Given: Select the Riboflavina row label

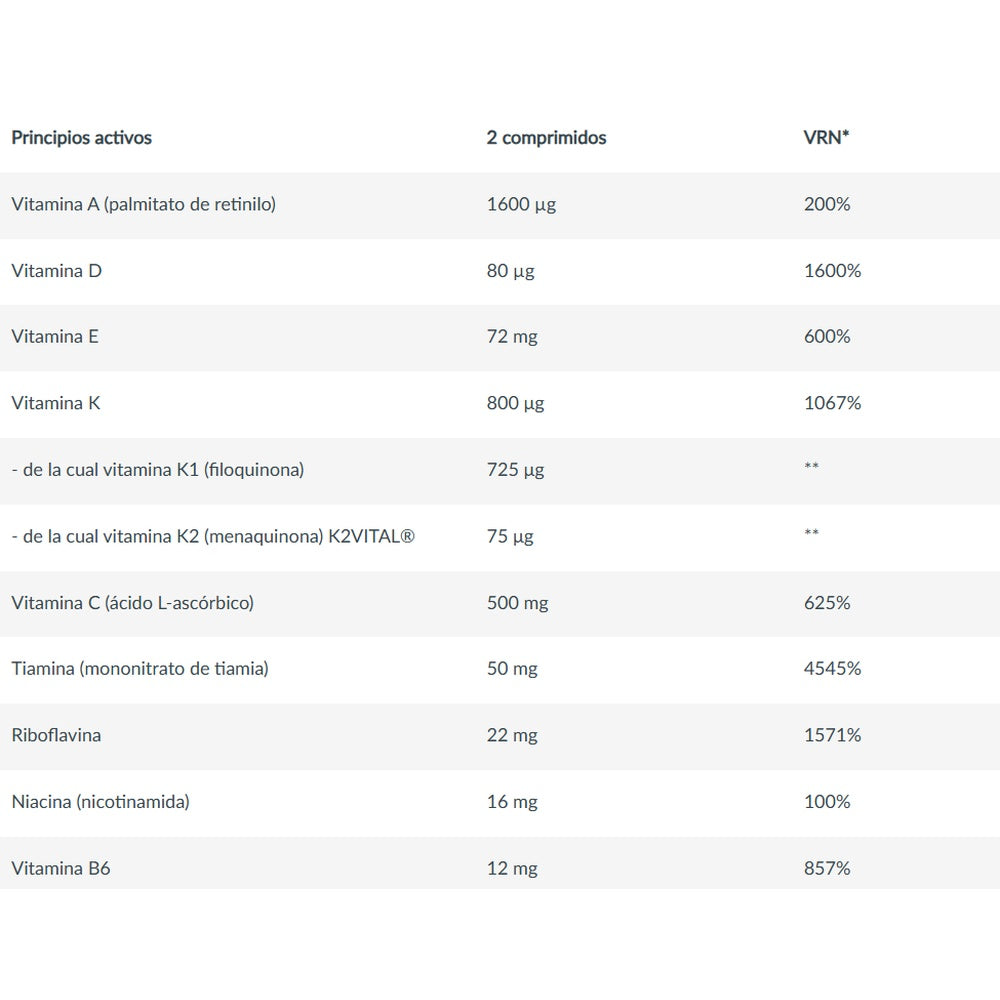Looking at the screenshot, I should pyautogui.click(x=56, y=735).
